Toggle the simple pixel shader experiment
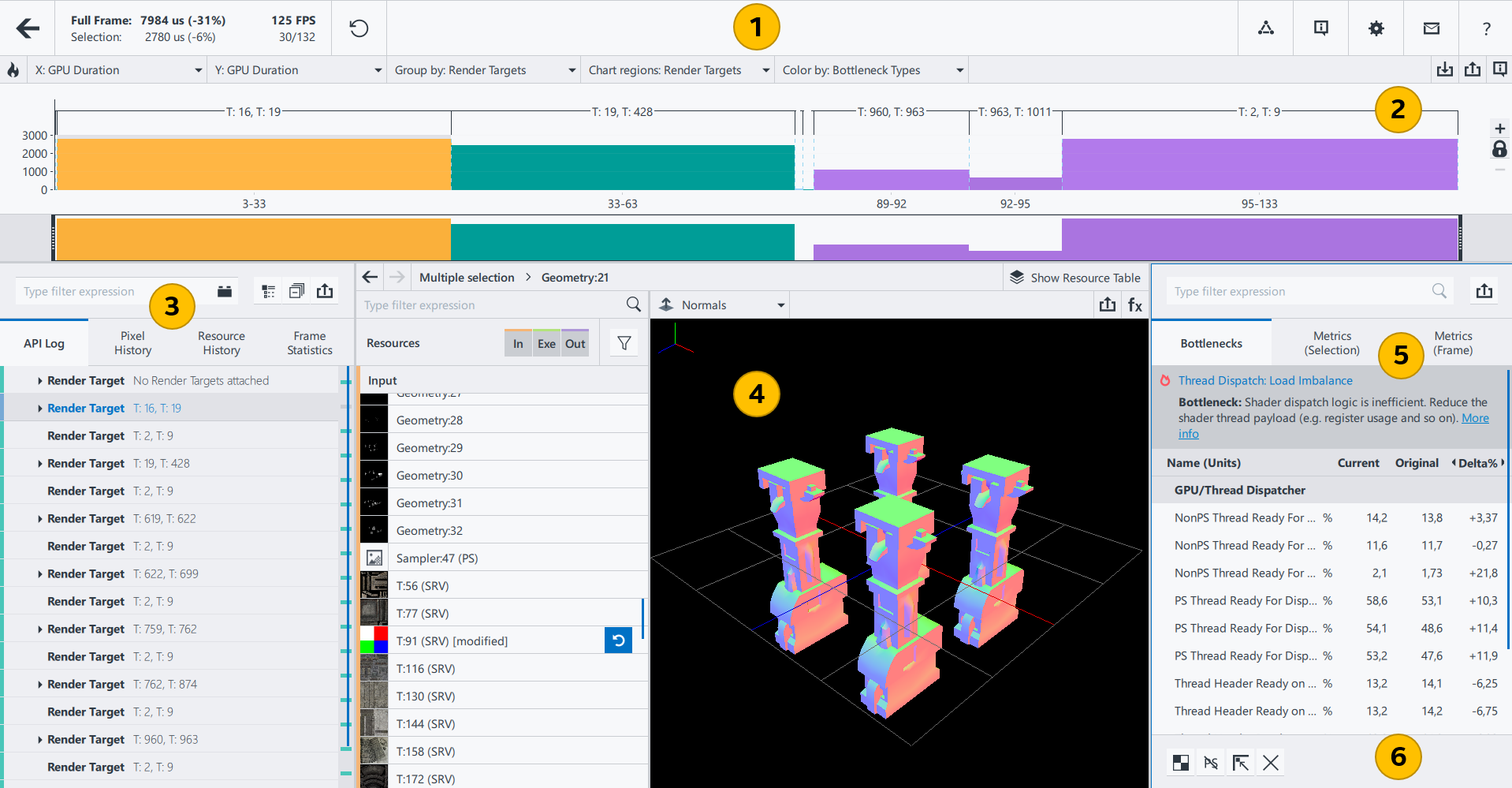 (x=1211, y=763)
